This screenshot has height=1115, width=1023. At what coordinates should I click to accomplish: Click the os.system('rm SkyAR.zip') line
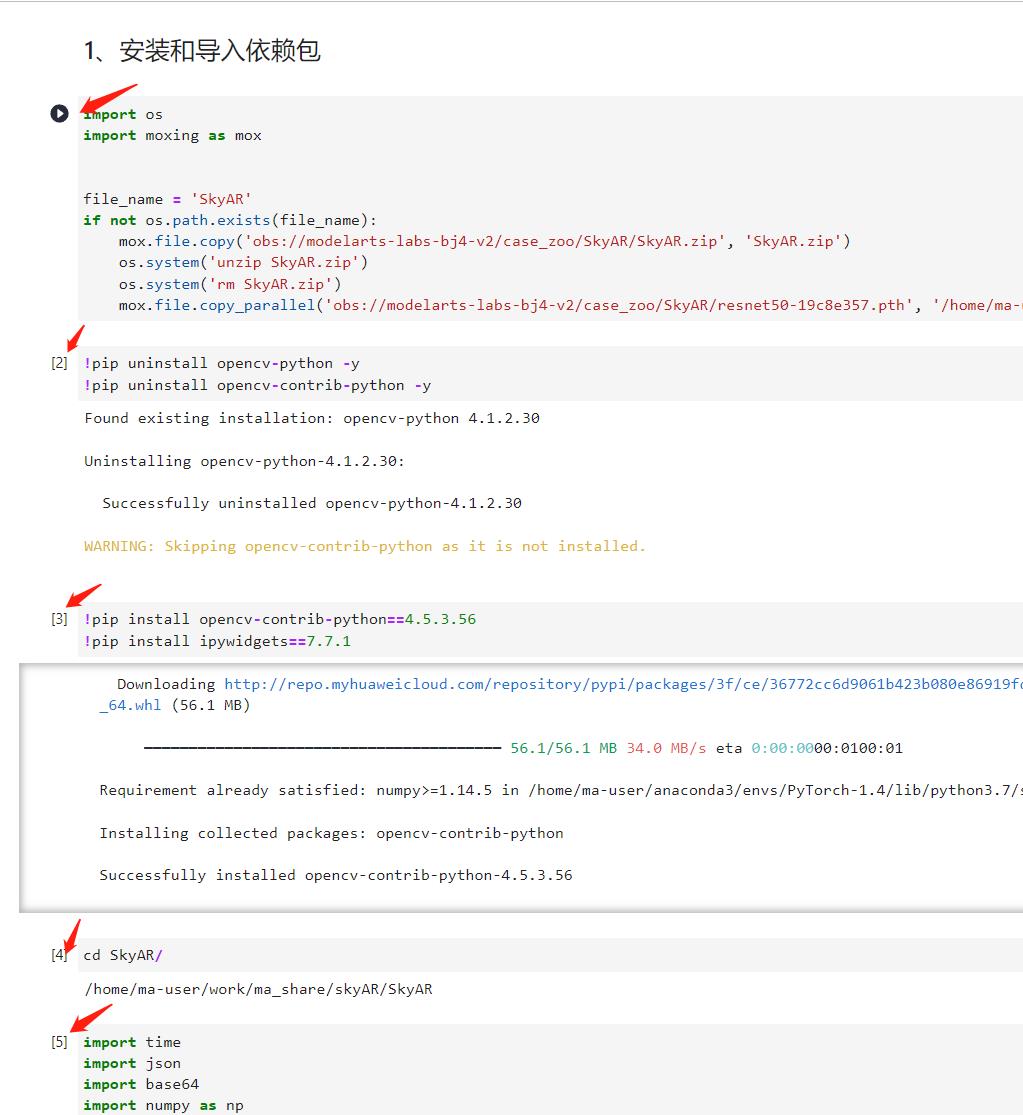coord(230,284)
